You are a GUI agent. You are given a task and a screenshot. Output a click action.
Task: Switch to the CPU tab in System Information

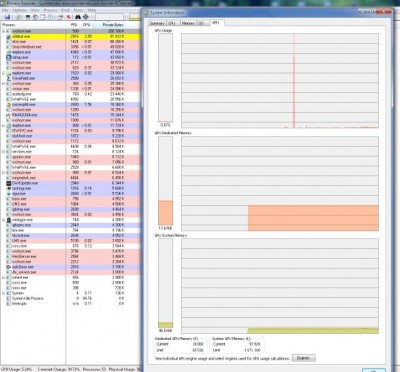pos(172,23)
